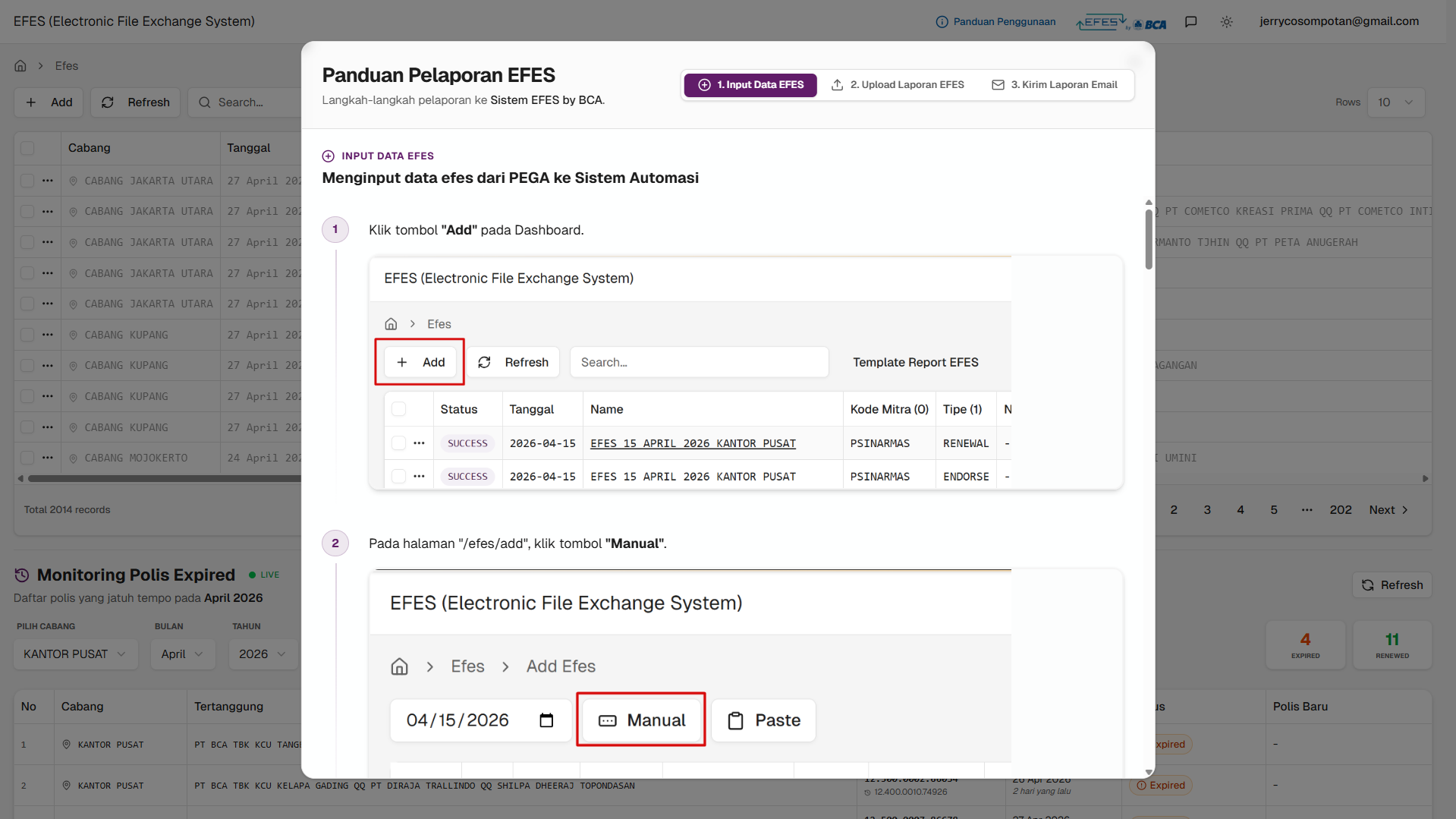
Task: Click the guide scrollbar's up arrow
Action: pyautogui.click(x=1149, y=203)
